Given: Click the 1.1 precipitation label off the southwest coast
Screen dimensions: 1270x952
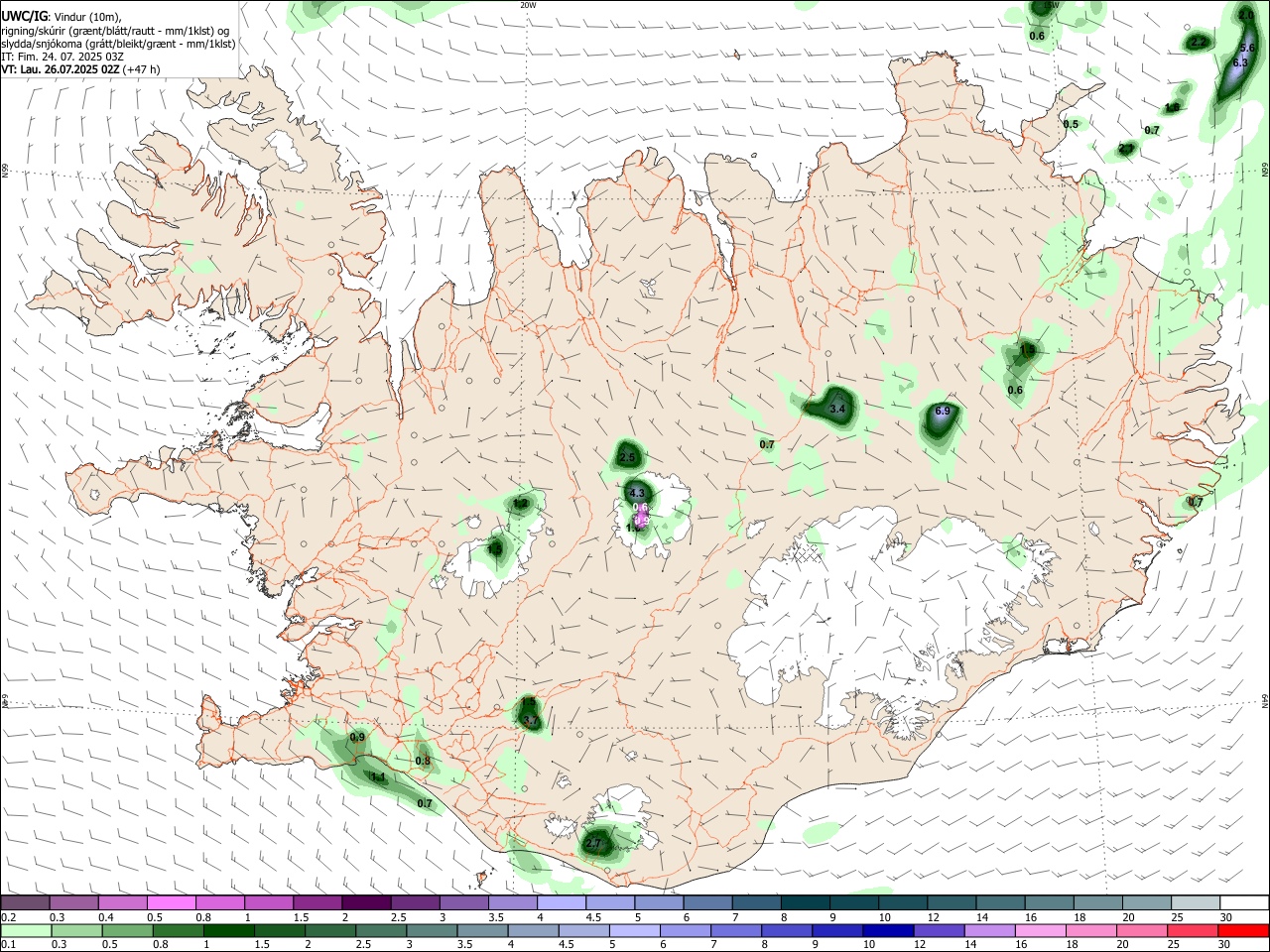Looking at the screenshot, I should click(x=378, y=778).
